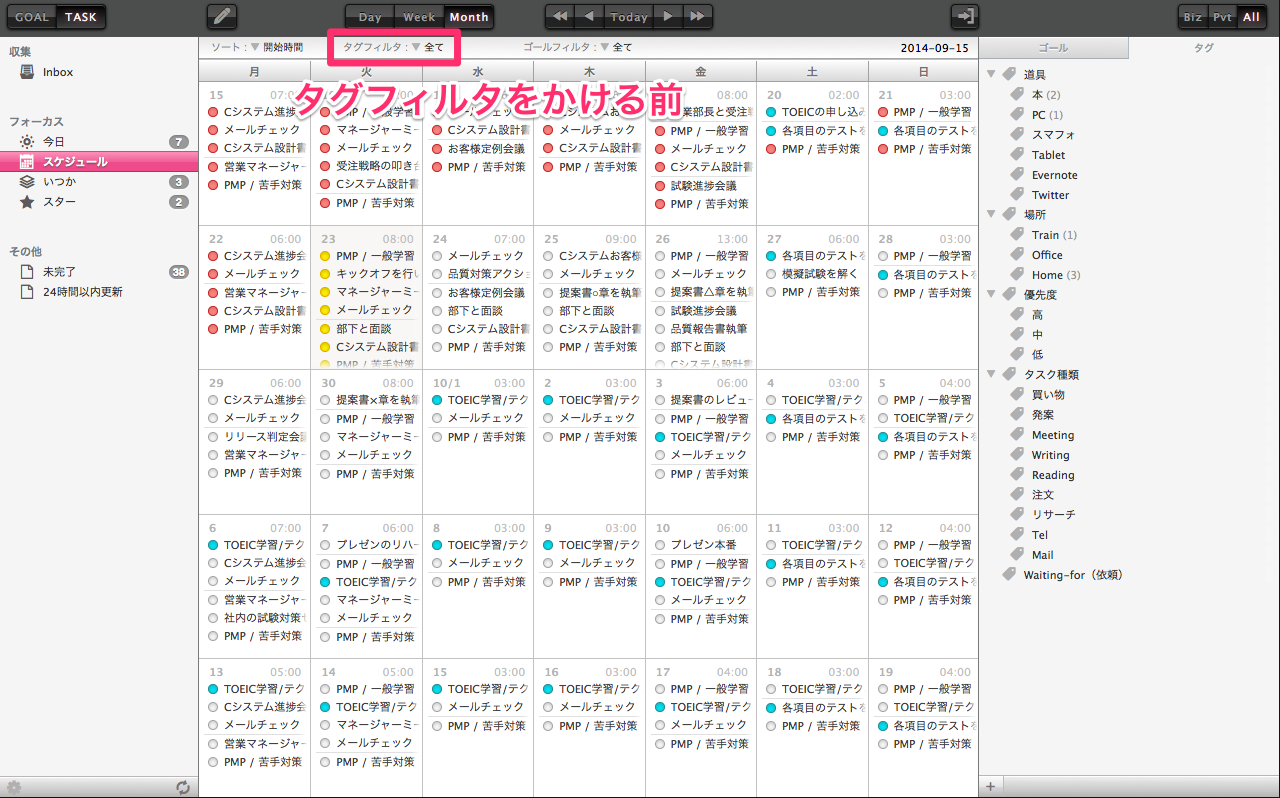The image size is (1280, 798).
Task: Collapse the 場所 tag group
Action: pyautogui.click(x=991, y=214)
